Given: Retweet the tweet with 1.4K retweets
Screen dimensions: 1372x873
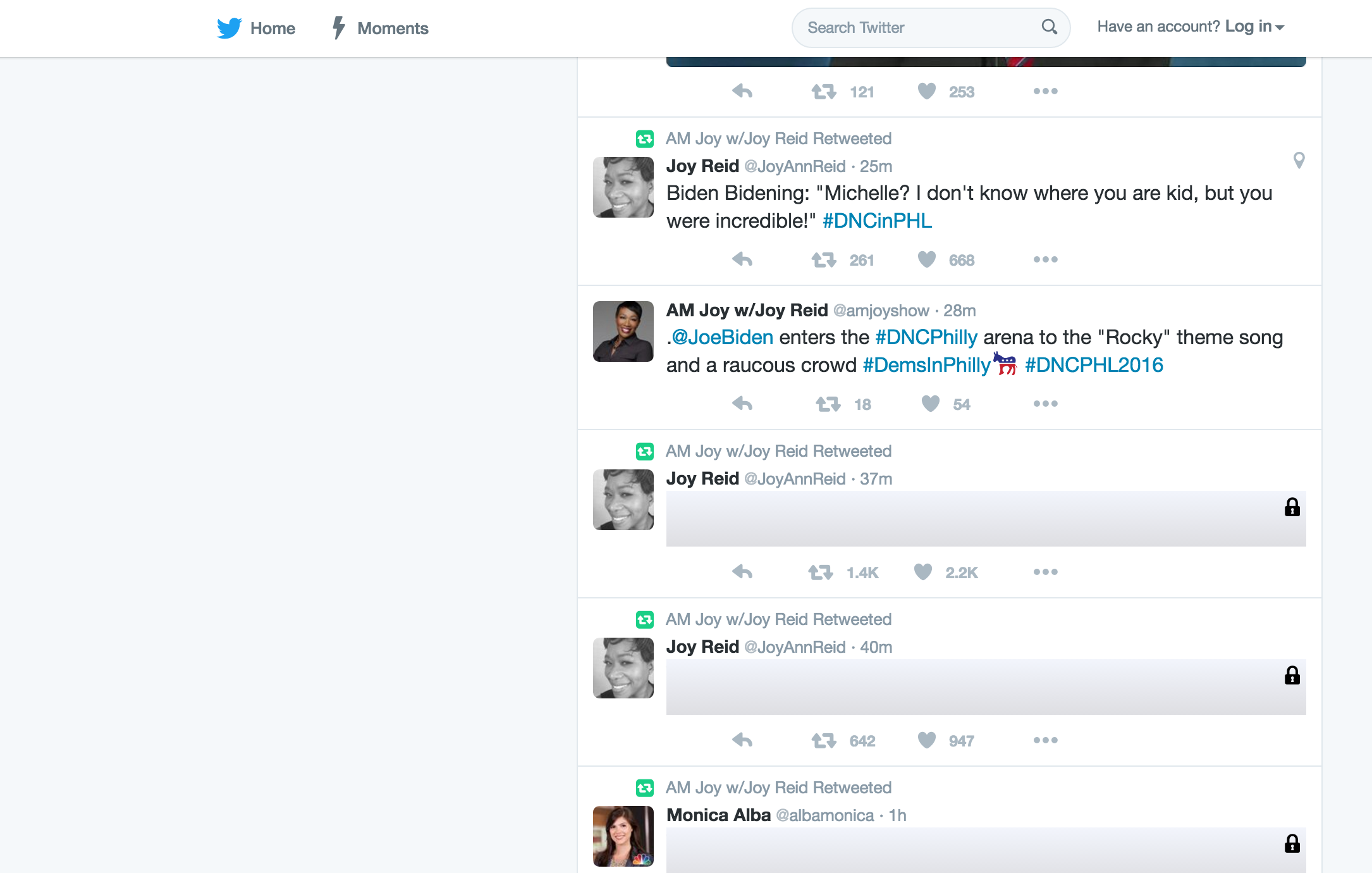Looking at the screenshot, I should [821, 572].
